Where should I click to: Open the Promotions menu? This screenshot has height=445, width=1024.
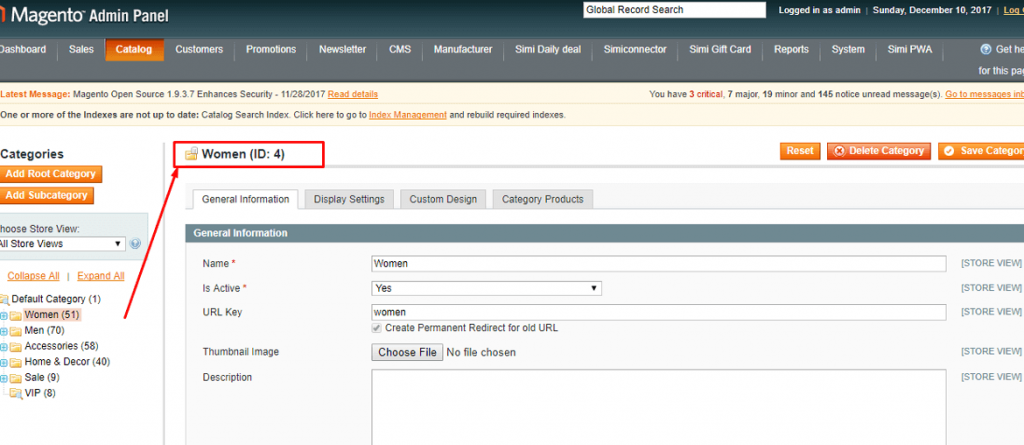(x=271, y=50)
